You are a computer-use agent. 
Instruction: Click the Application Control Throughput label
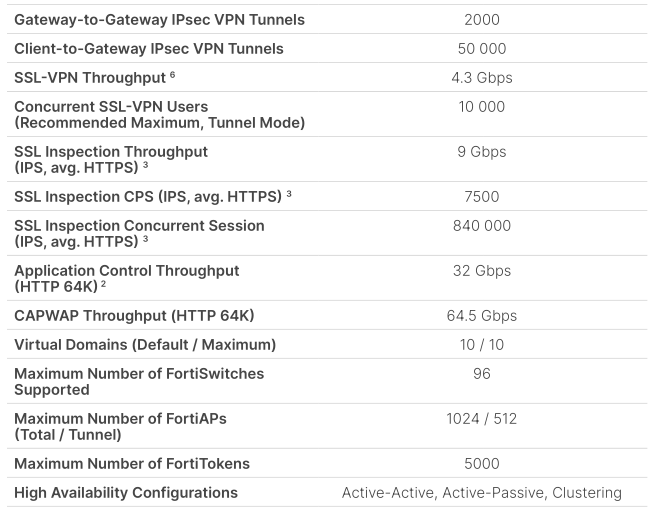[127, 271]
